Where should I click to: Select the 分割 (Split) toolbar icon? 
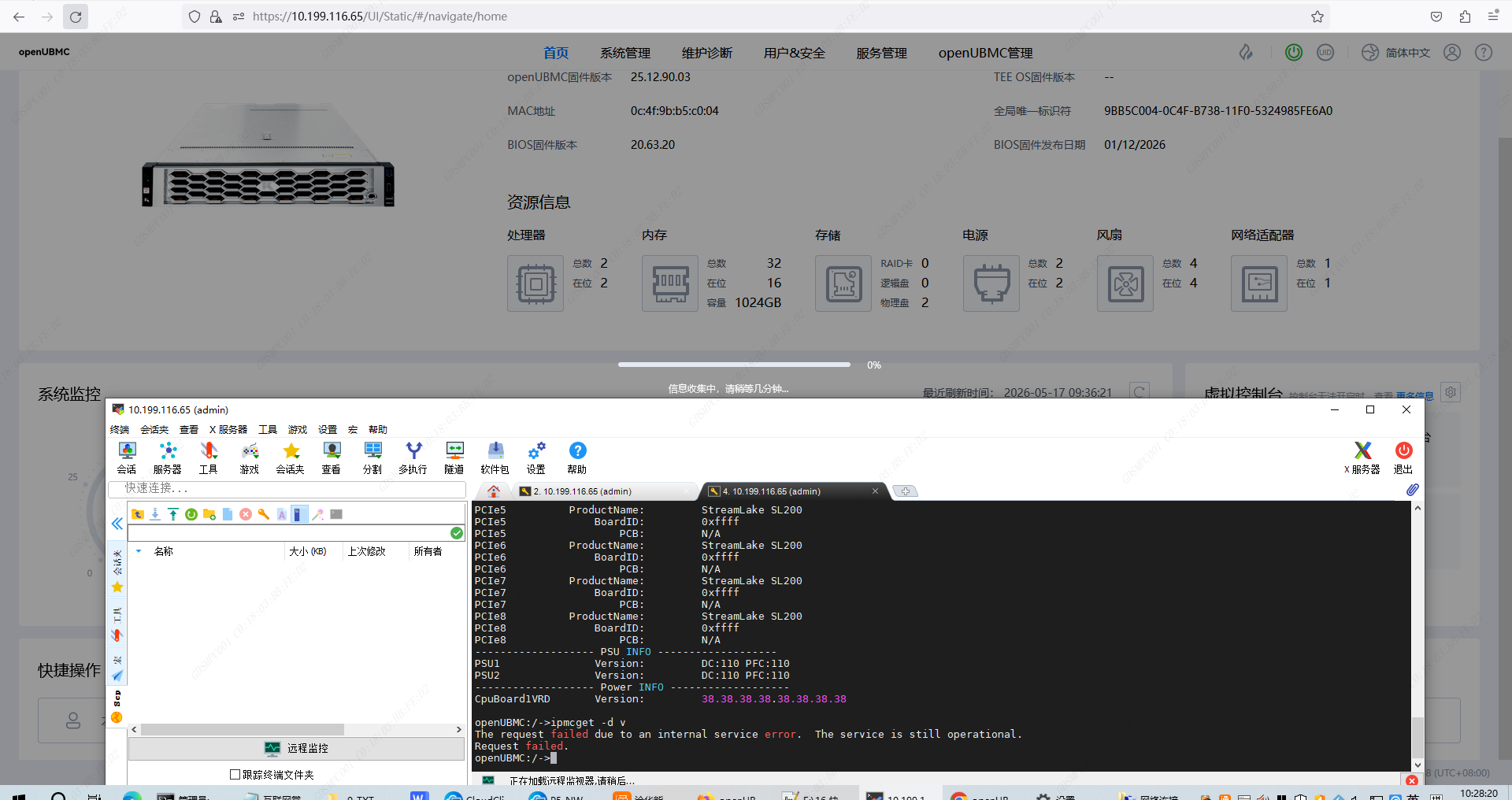372,457
